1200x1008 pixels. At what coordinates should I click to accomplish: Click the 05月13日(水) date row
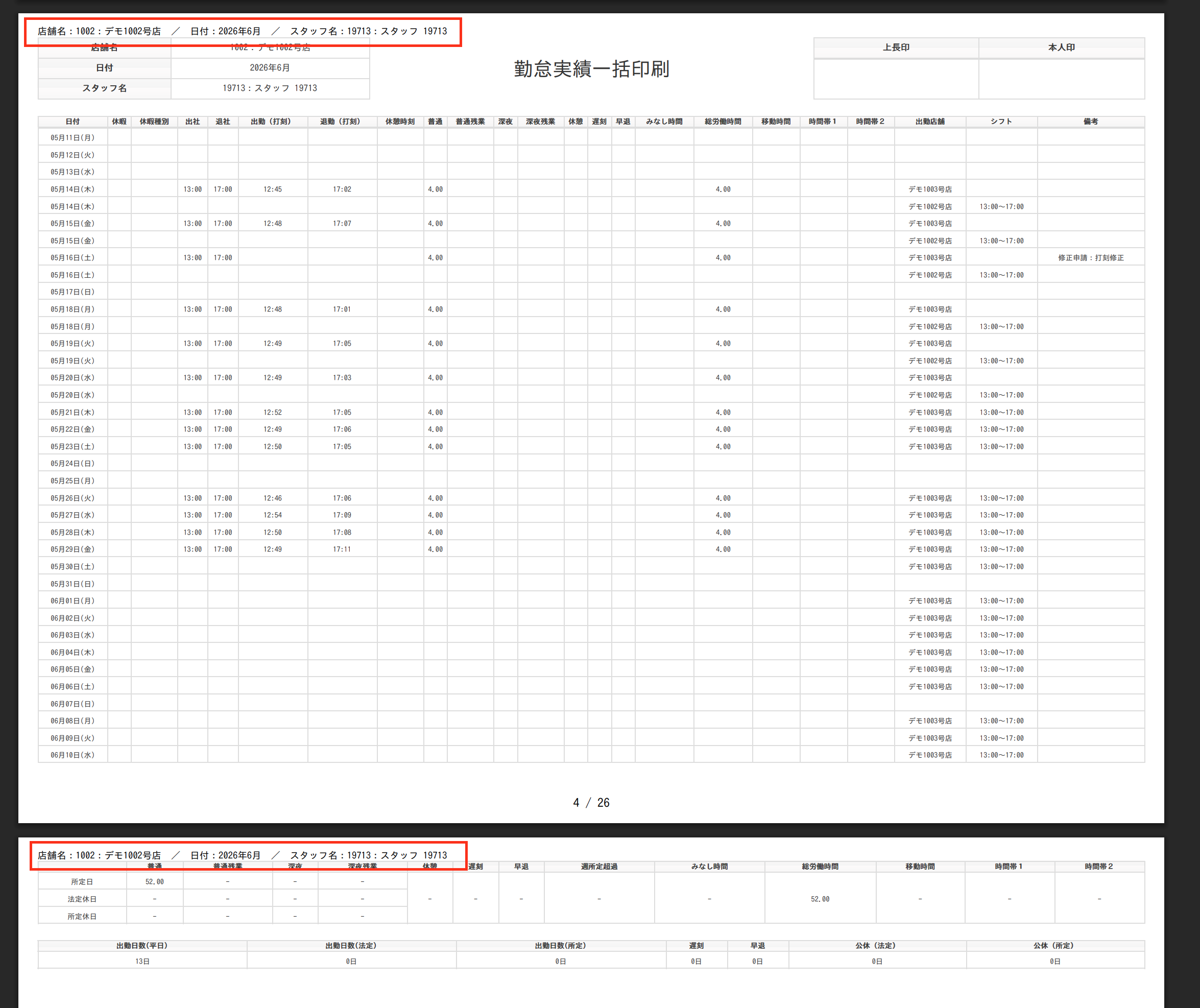591,172
